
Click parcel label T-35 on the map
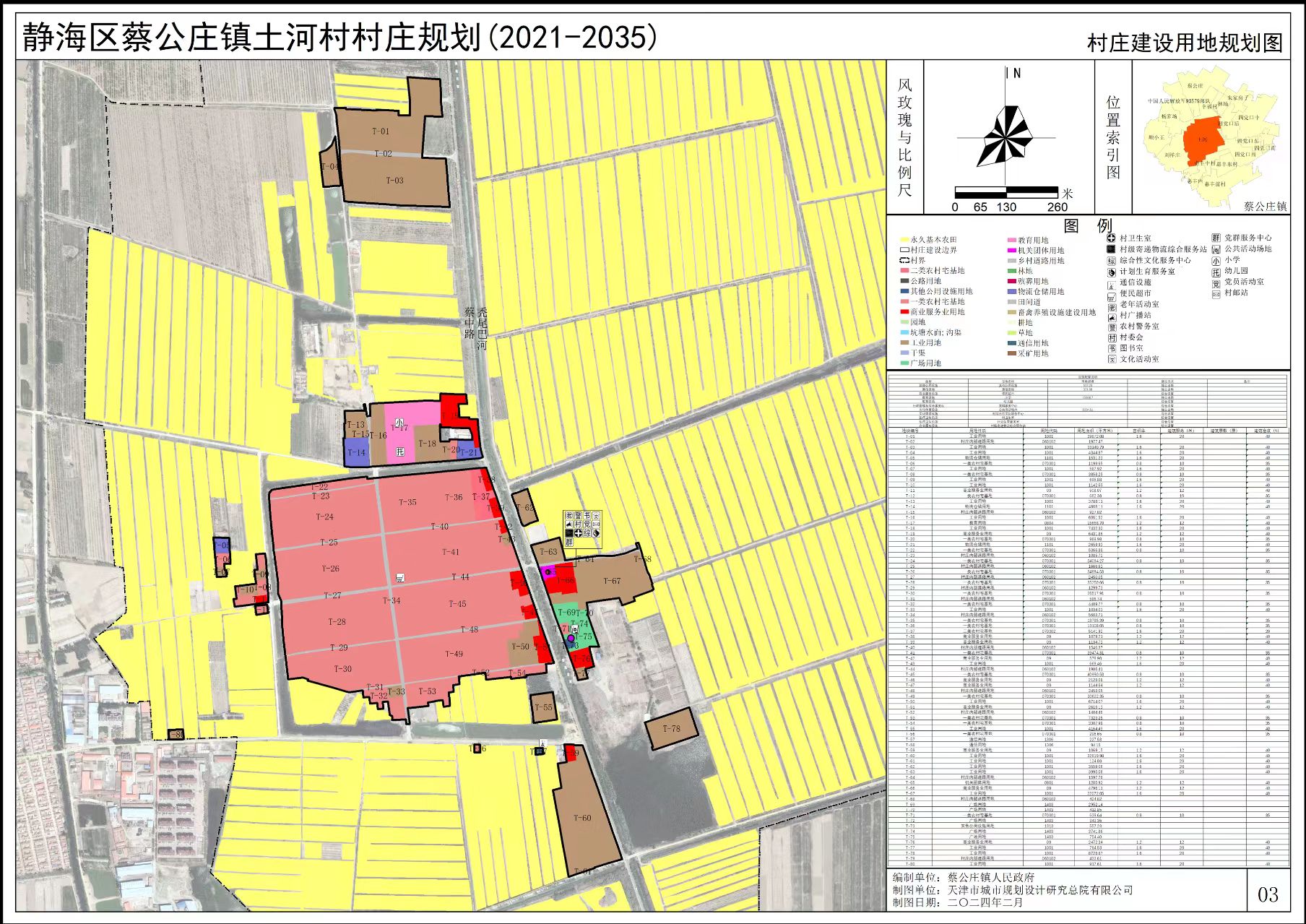[x=407, y=501]
